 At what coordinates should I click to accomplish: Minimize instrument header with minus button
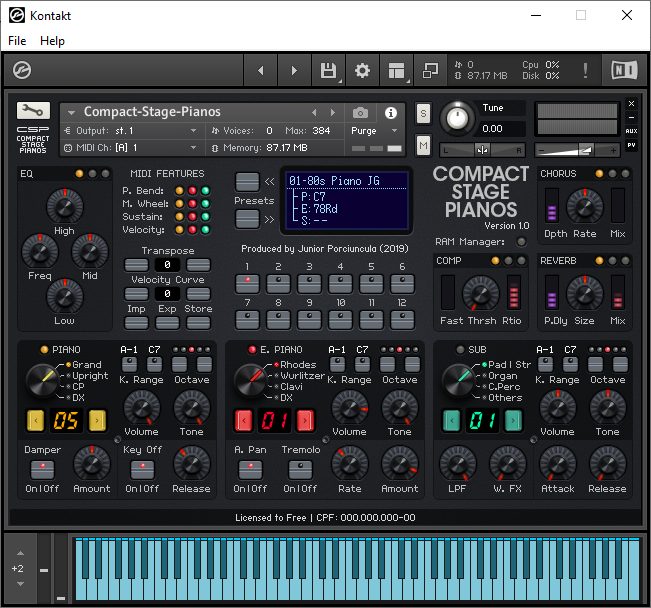click(x=631, y=118)
